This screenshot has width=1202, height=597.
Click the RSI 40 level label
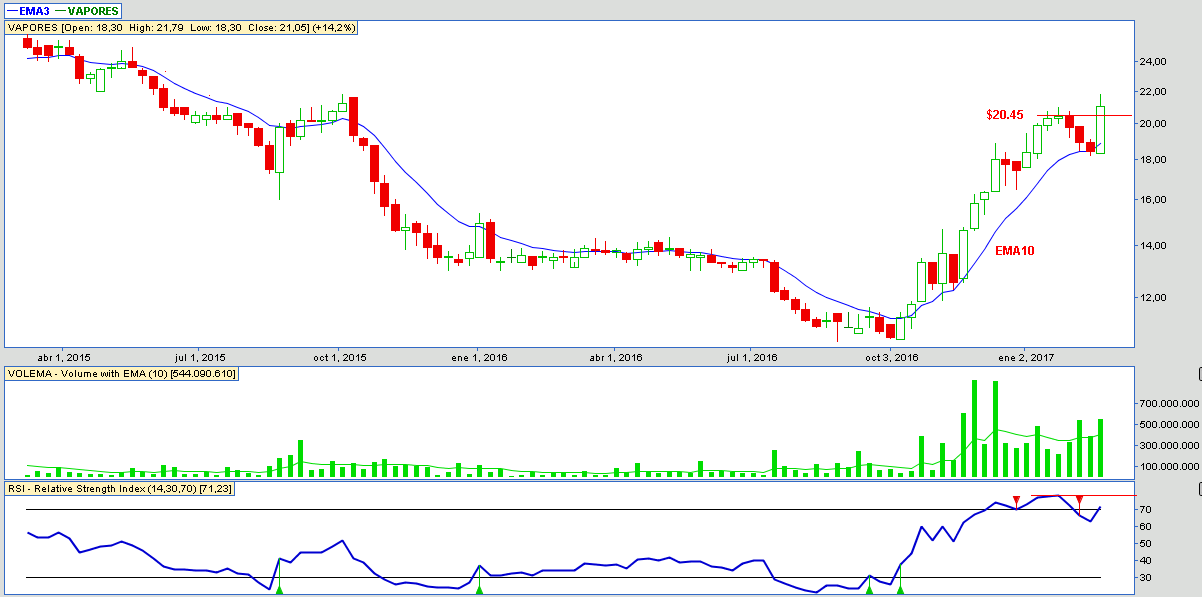pyautogui.click(x=1146, y=561)
